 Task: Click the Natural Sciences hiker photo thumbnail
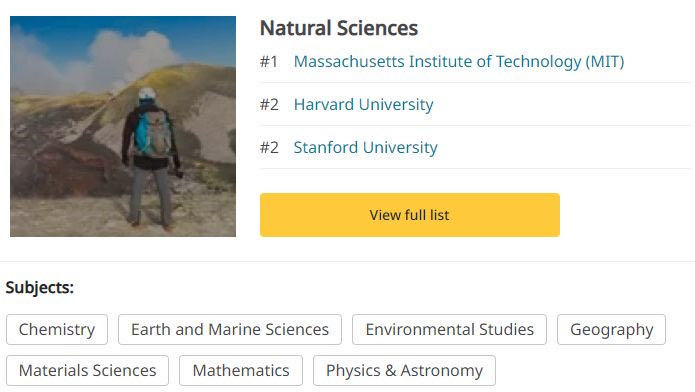(x=123, y=126)
